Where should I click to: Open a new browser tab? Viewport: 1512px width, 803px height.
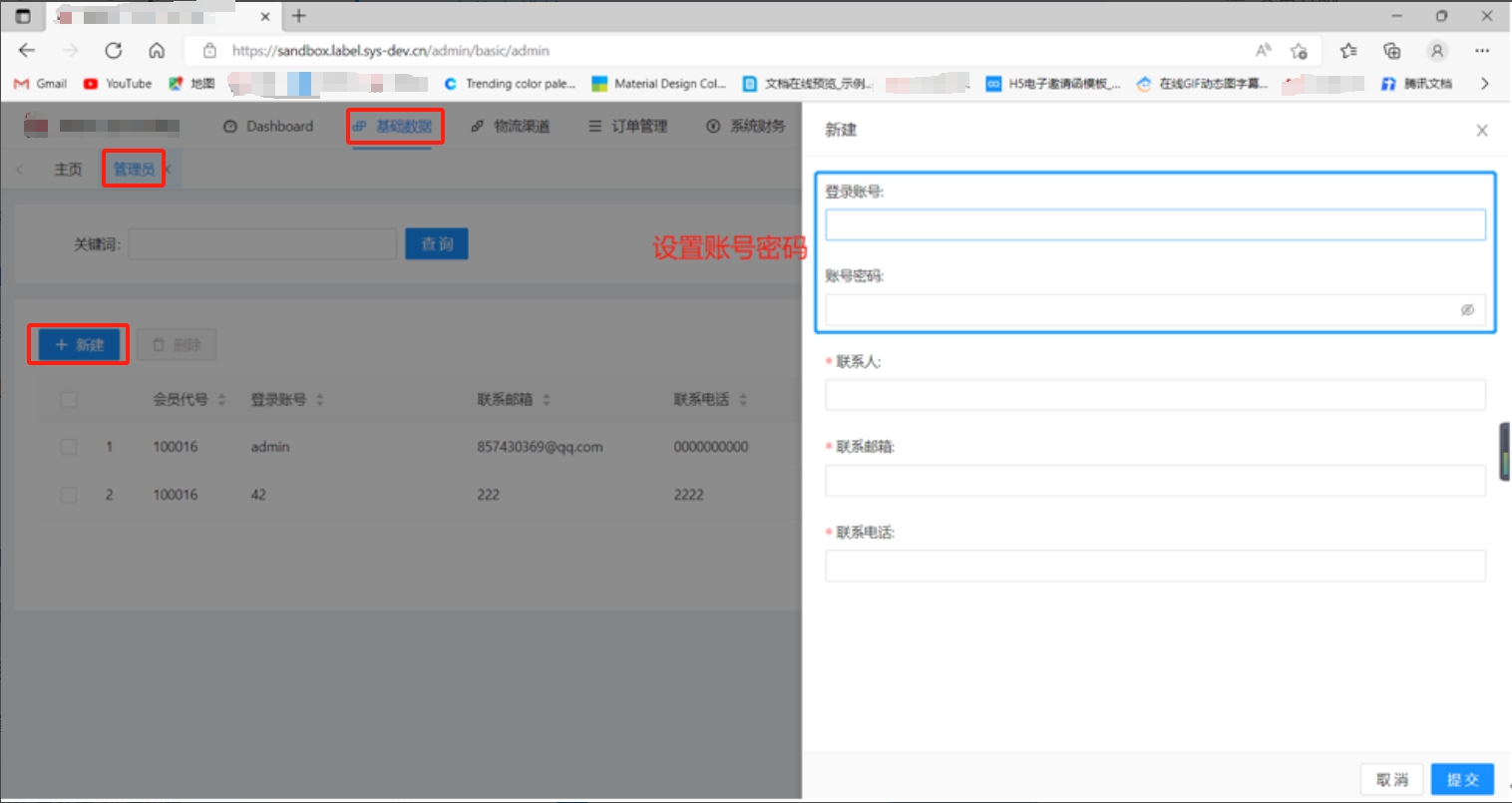click(x=299, y=16)
